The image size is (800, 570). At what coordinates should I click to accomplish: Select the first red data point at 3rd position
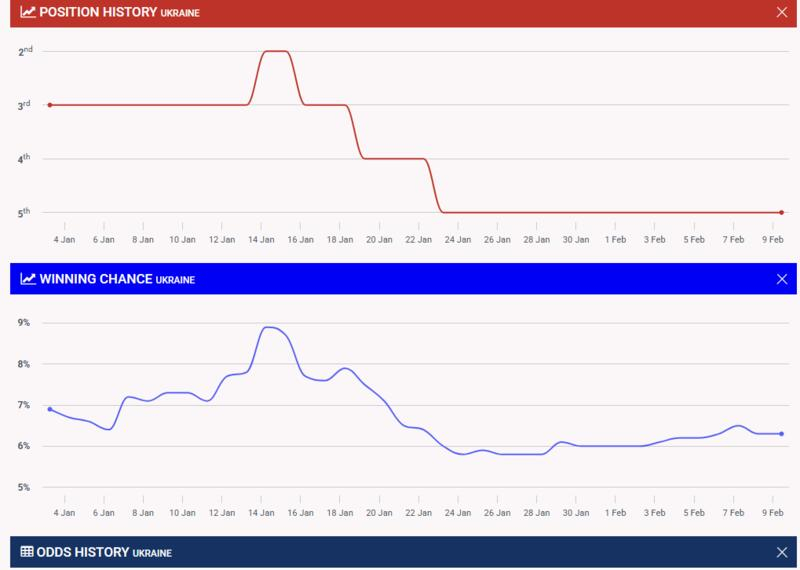tap(50, 105)
